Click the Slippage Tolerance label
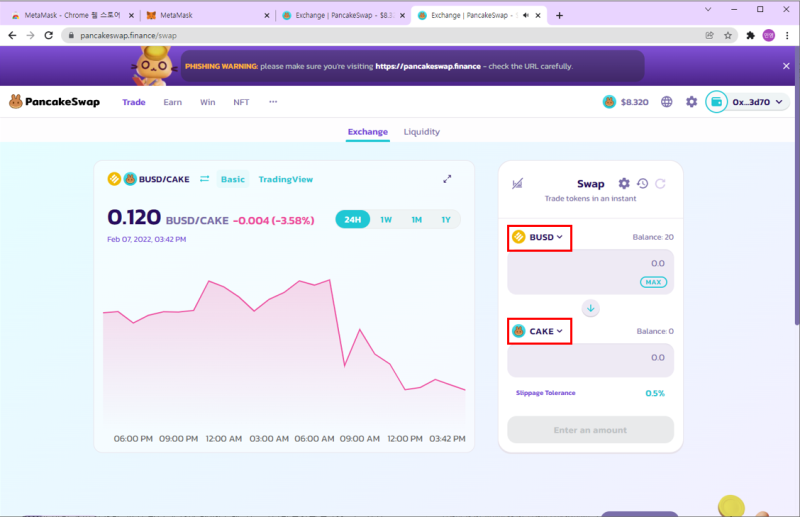 (x=545, y=393)
